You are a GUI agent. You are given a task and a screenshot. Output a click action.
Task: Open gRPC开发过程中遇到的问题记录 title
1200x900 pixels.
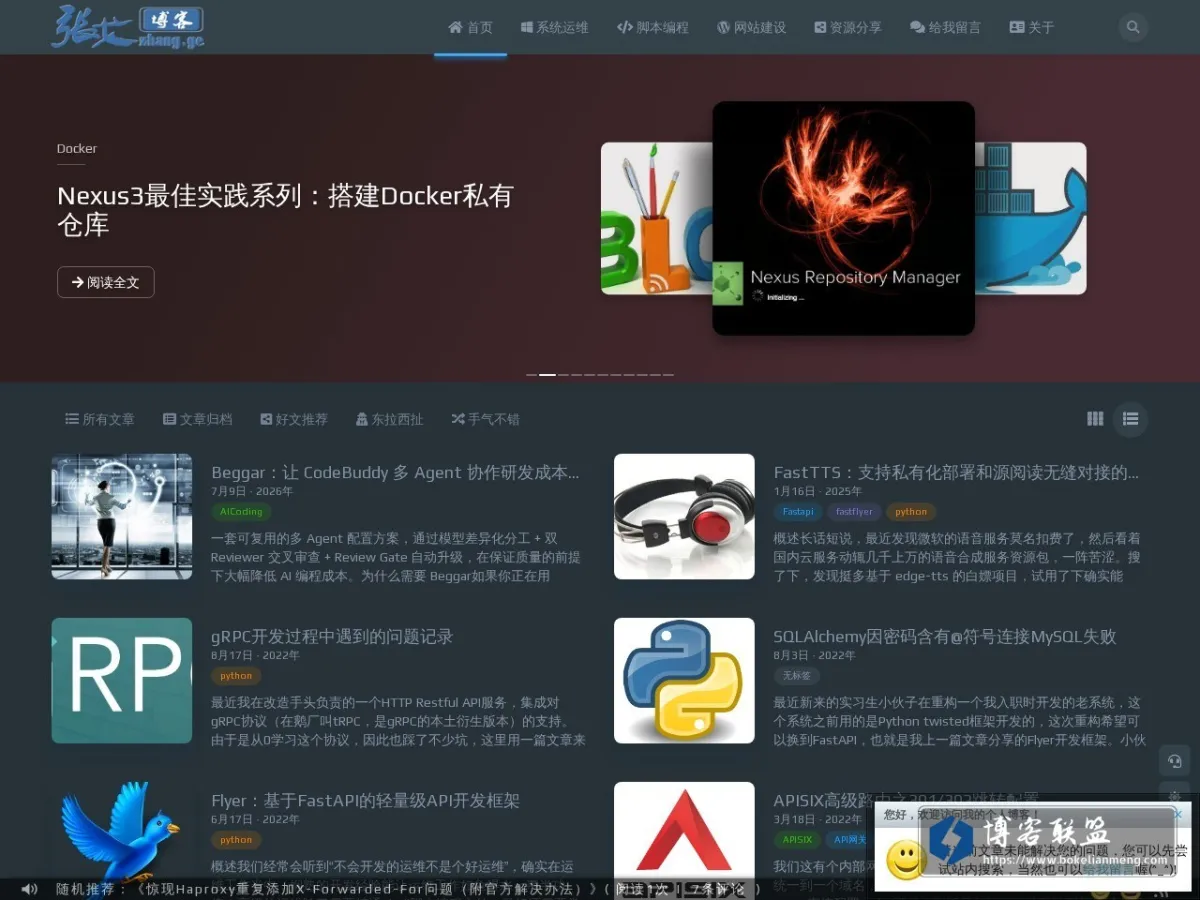[x=332, y=636]
